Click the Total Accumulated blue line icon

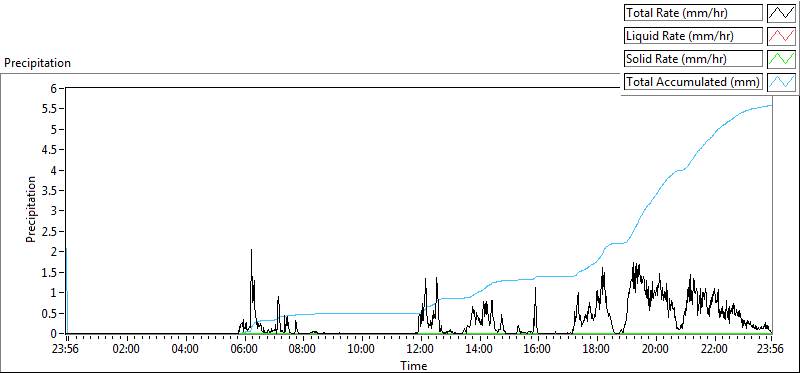(782, 82)
